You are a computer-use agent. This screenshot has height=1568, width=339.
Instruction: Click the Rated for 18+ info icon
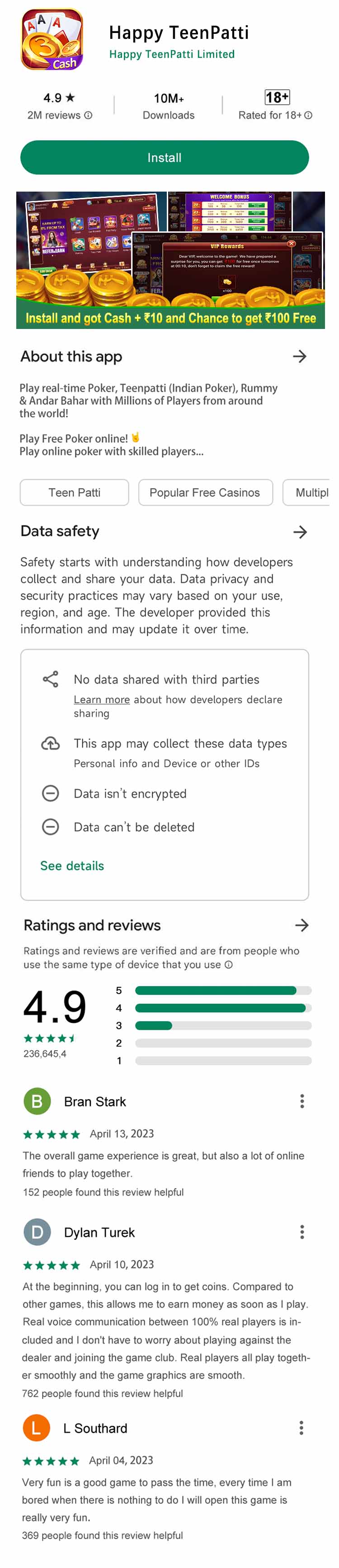[308, 115]
